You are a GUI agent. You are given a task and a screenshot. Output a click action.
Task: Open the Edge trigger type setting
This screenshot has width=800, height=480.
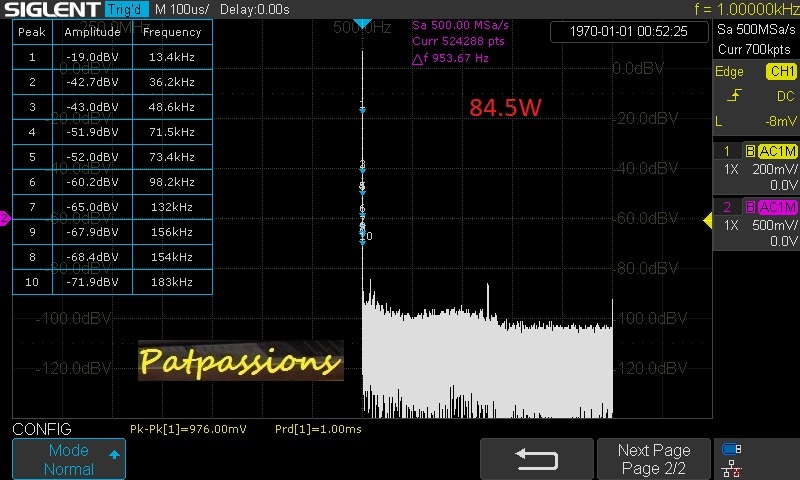(729, 71)
